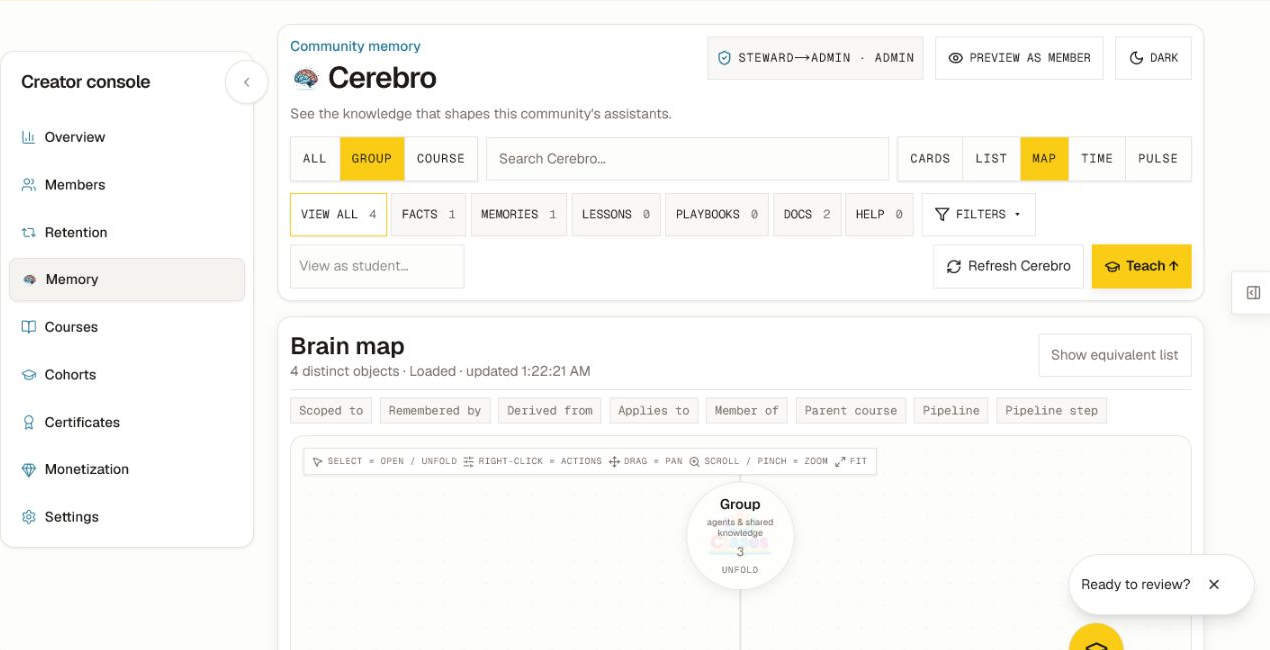The height and width of the screenshot is (650, 1270).
Task: Switch scope to COURSE
Action: click(441, 158)
